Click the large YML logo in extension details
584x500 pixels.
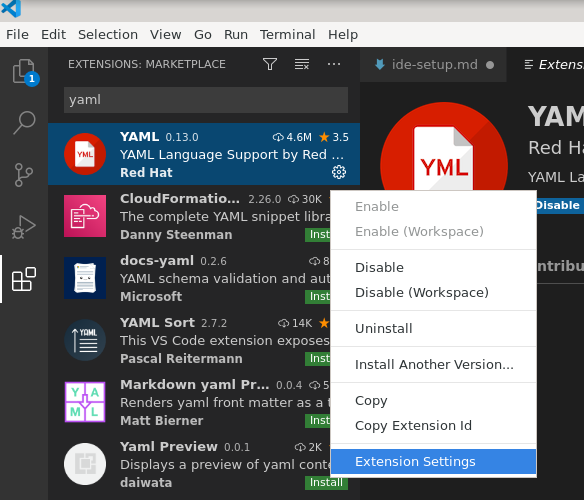point(444,147)
